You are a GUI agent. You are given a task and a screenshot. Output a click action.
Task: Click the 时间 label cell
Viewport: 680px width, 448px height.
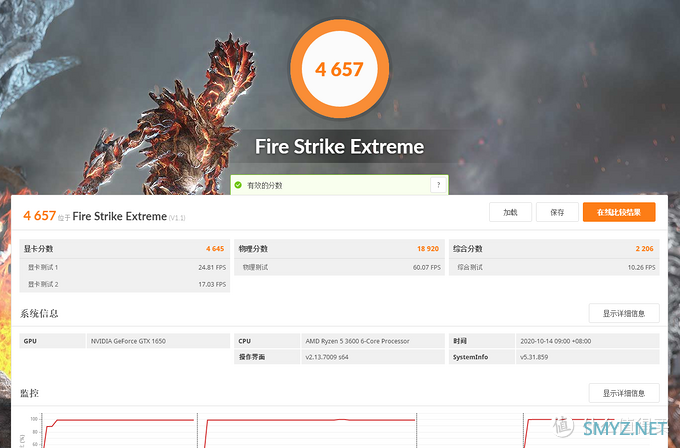click(x=482, y=341)
